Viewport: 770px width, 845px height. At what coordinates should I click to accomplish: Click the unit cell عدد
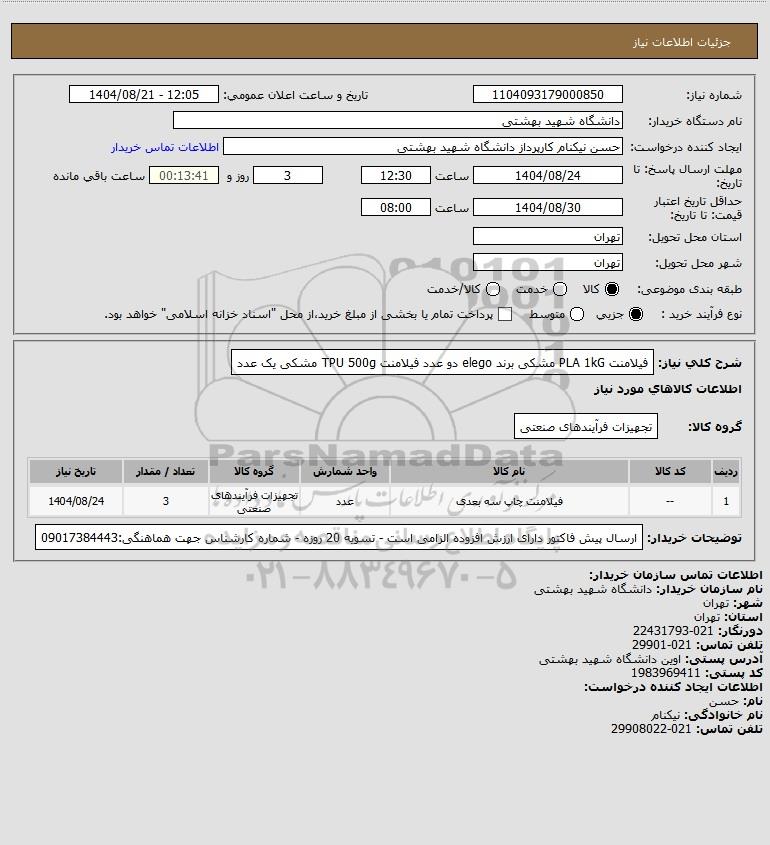click(345, 501)
